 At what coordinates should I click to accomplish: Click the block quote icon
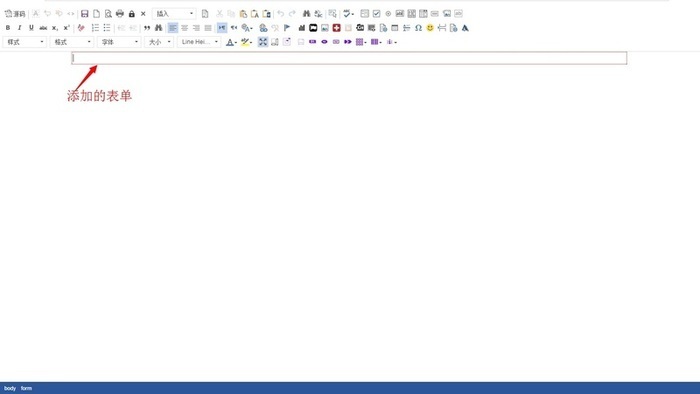(x=147, y=28)
